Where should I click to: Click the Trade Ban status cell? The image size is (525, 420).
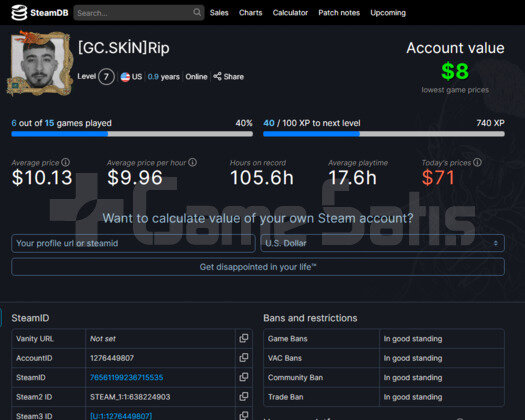point(442,397)
